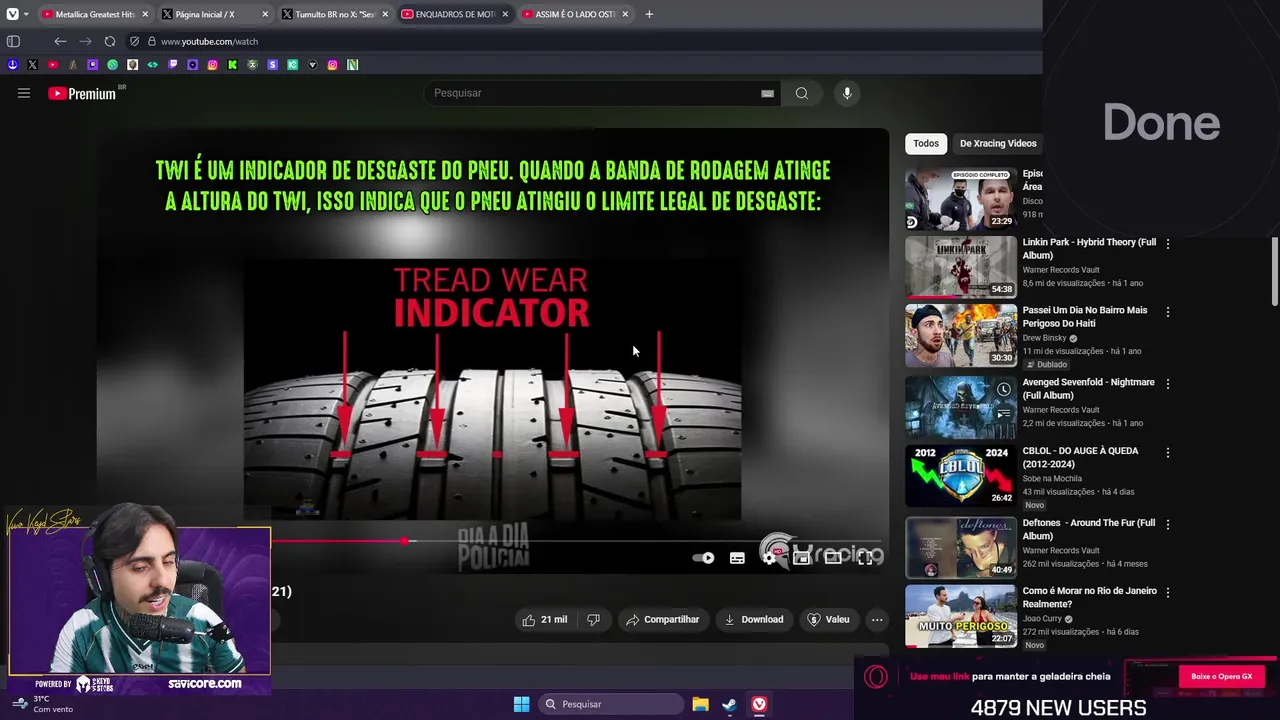Open options menu for CBLOL video
Viewport: 1280px width, 720px height.
[1167, 452]
